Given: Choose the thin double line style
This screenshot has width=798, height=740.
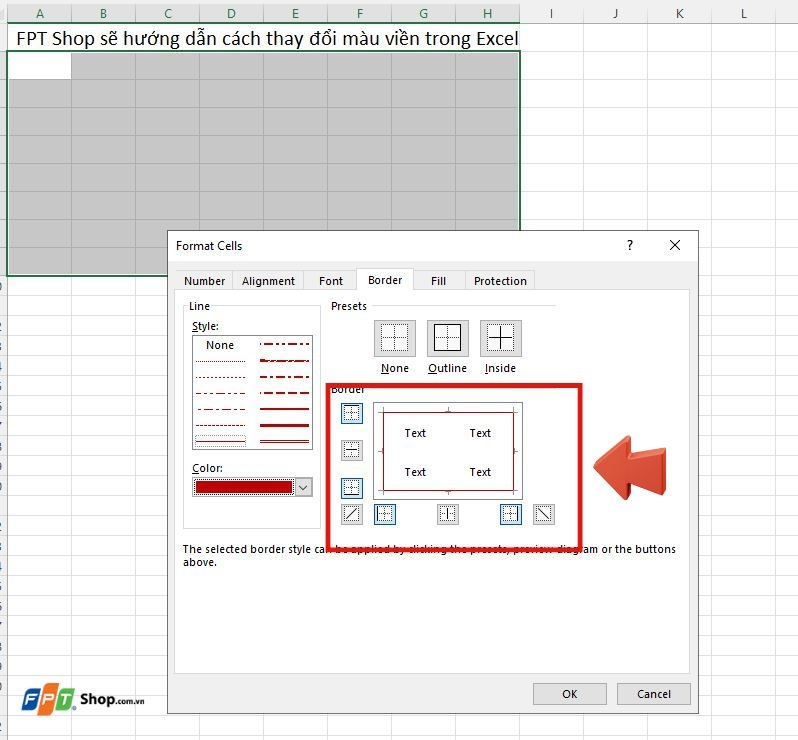Looking at the screenshot, I should pos(284,441).
